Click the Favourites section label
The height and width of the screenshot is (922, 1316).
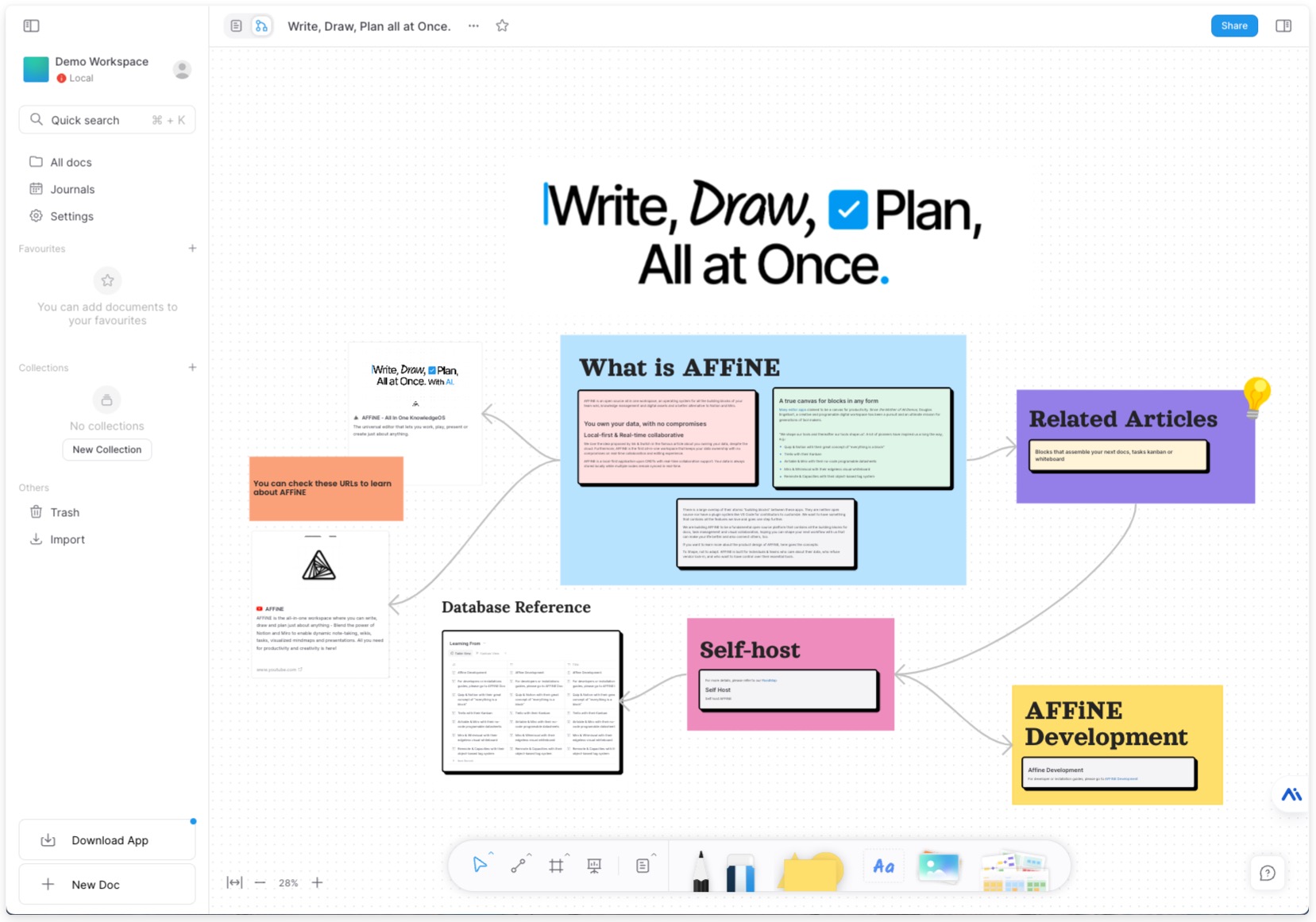(x=42, y=249)
